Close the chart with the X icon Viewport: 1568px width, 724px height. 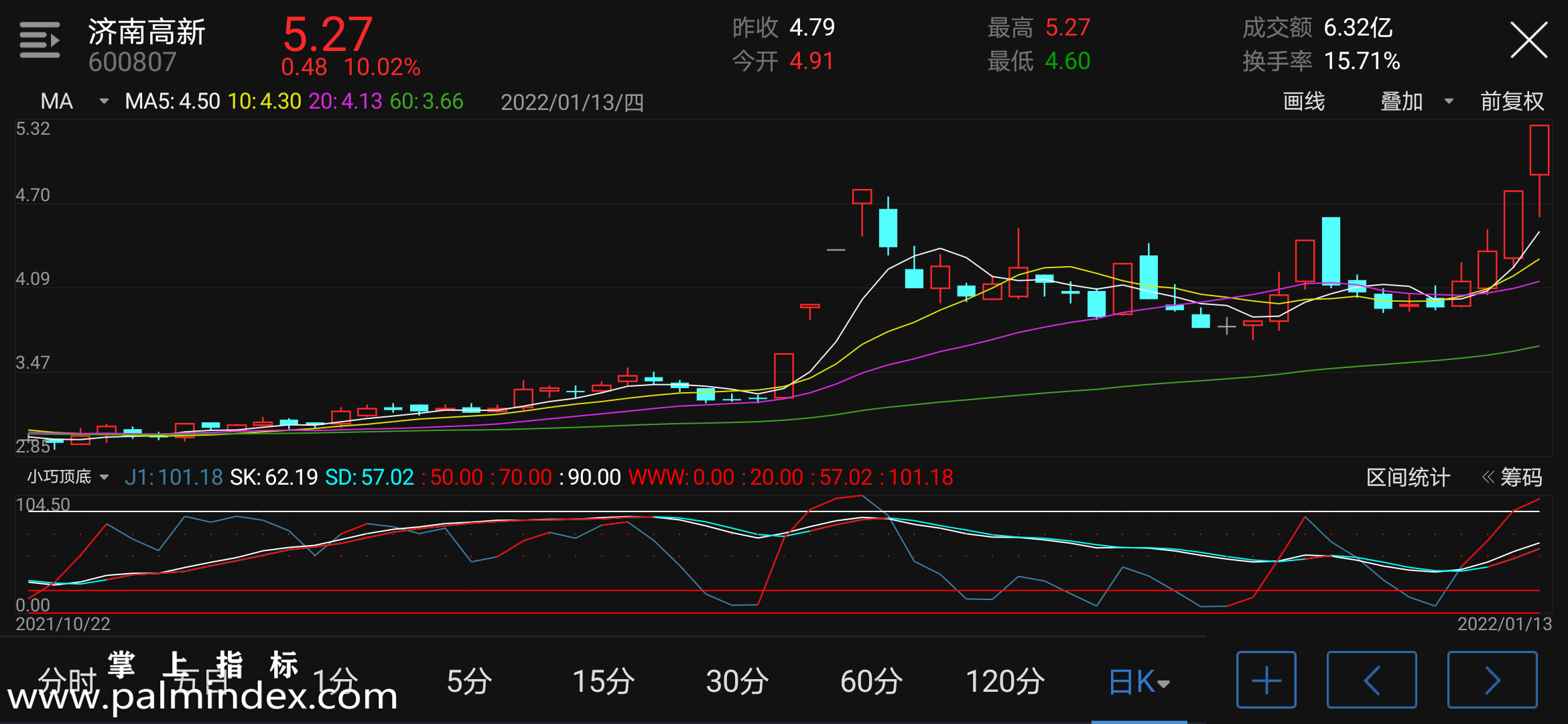tap(1528, 40)
